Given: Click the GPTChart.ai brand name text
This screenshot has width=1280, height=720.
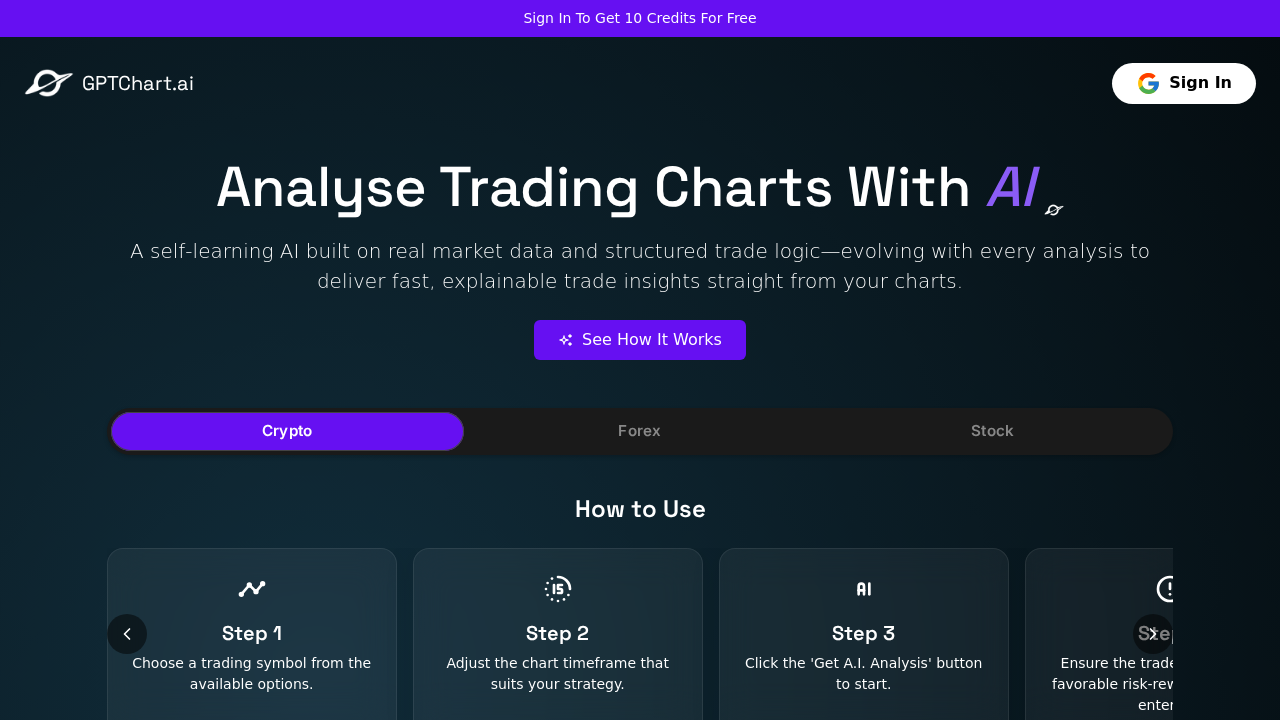Looking at the screenshot, I should coord(137,83).
